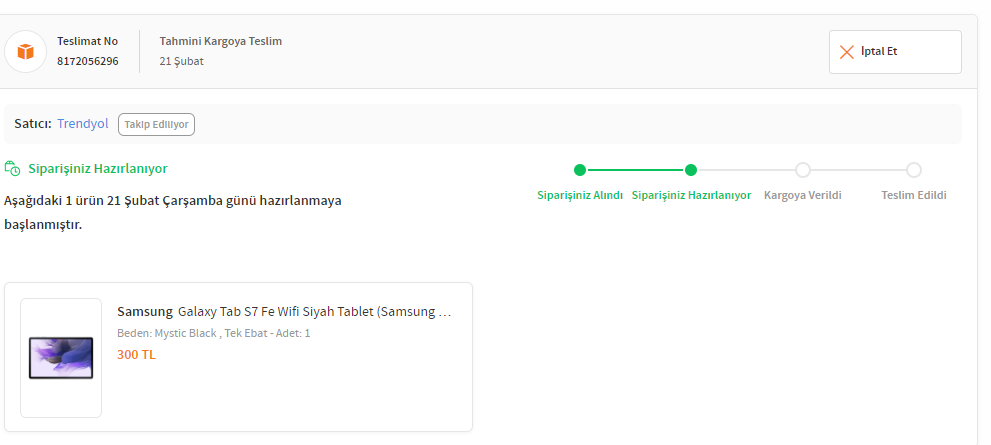
Task: Select the Teslim Edildi step circle
Action: tap(914, 170)
